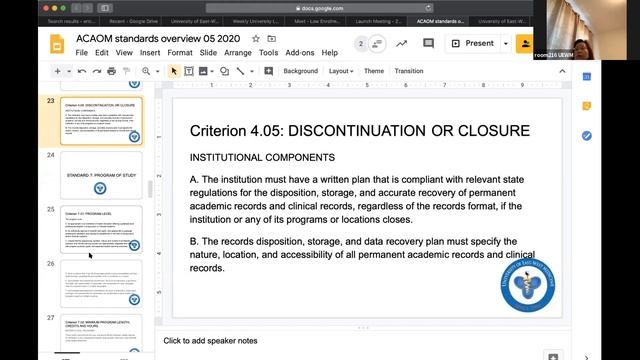This screenshot has height=360, width=640.
Task: Click the Google Slides home logo
Action: point(57,44)
